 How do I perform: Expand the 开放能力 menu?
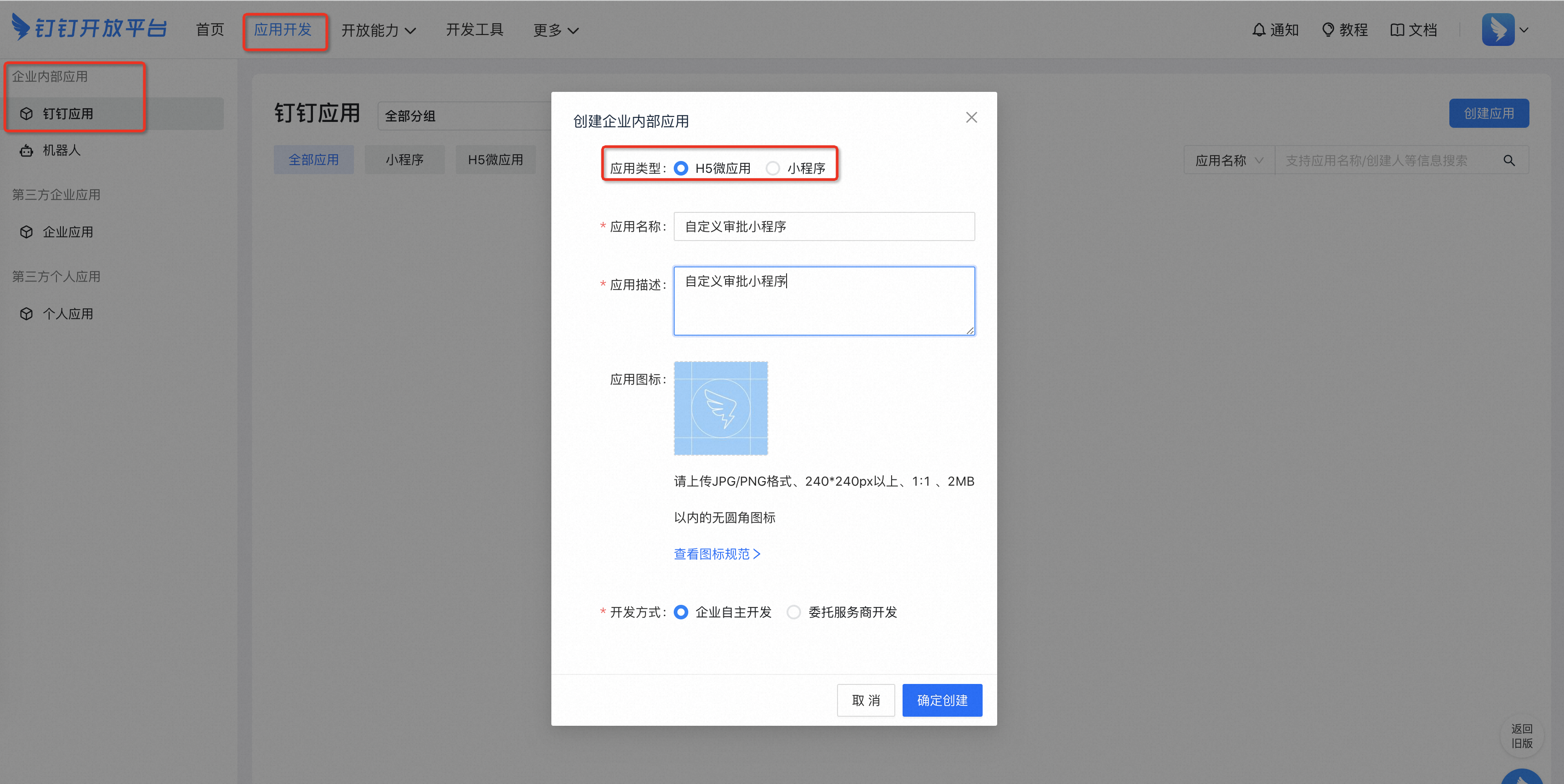tap(378, 30)
